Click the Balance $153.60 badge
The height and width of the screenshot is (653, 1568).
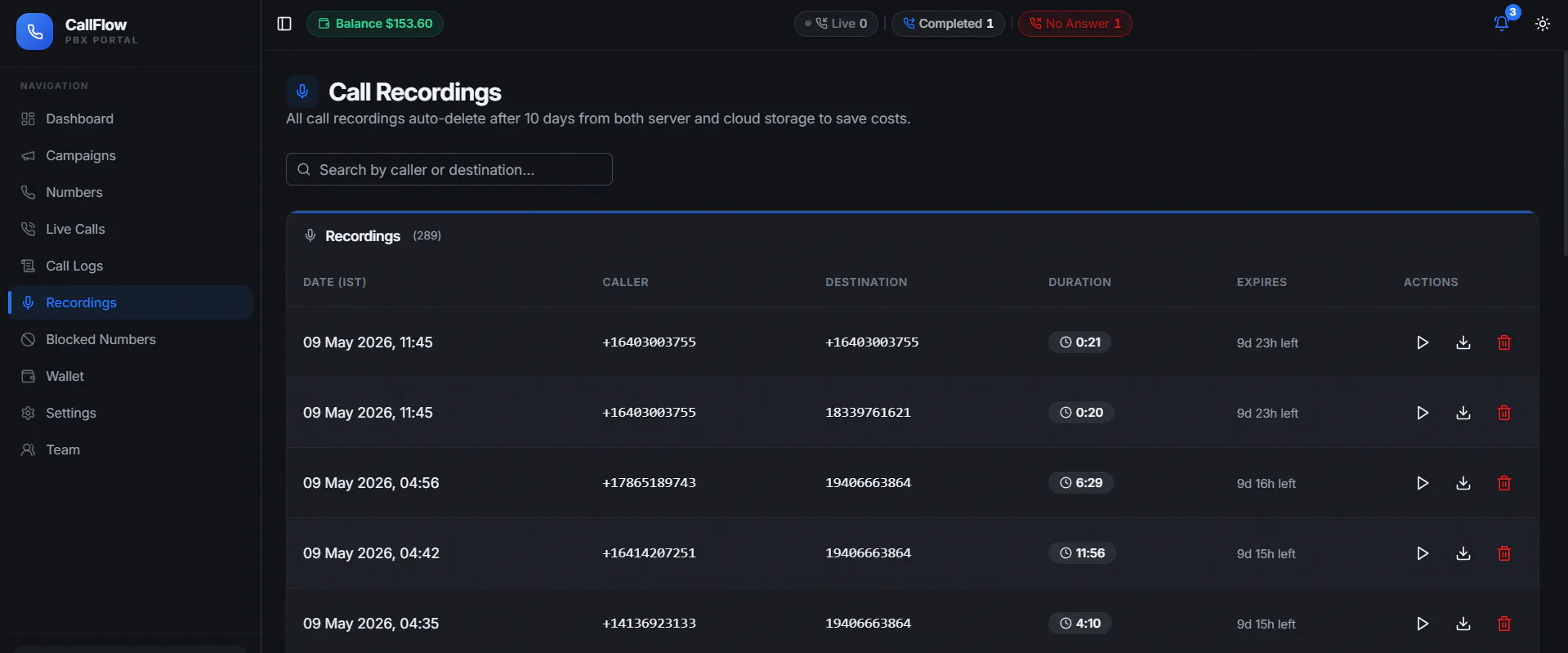[375, 24]
